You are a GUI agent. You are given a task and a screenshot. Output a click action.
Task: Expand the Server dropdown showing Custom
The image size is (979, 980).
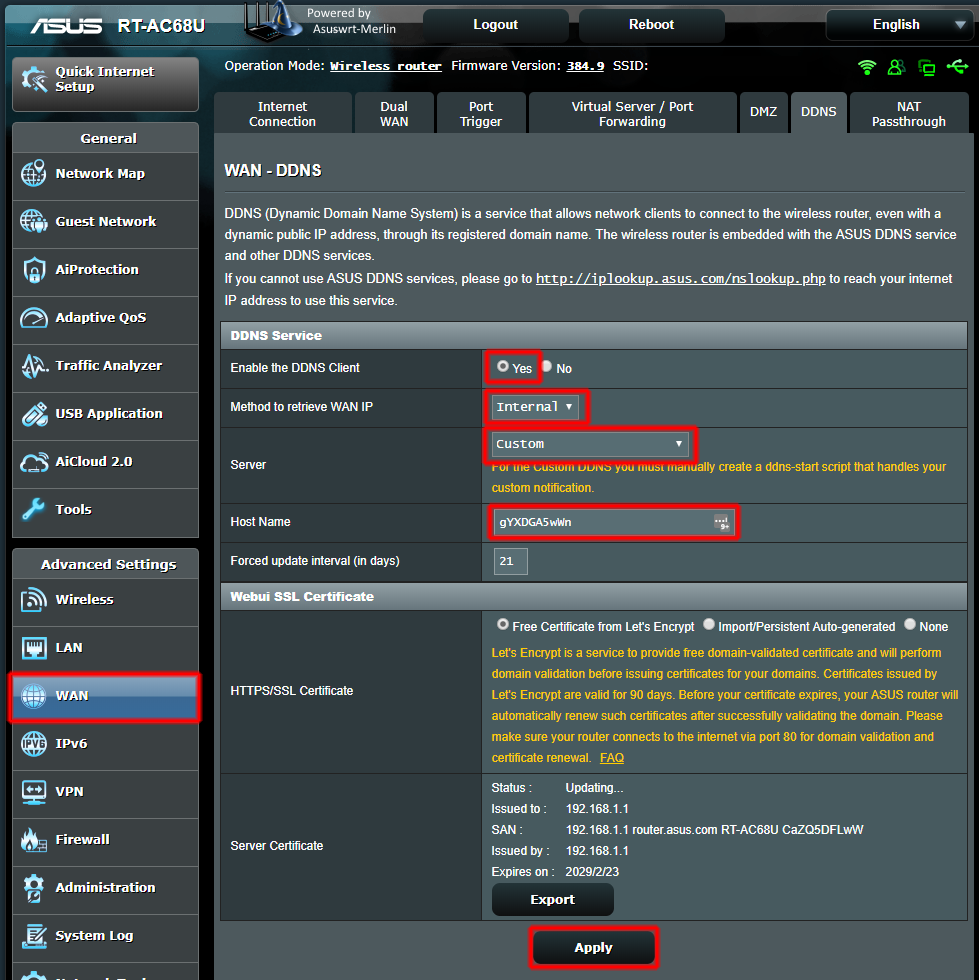pyautogui.click(x=590, y=444)
